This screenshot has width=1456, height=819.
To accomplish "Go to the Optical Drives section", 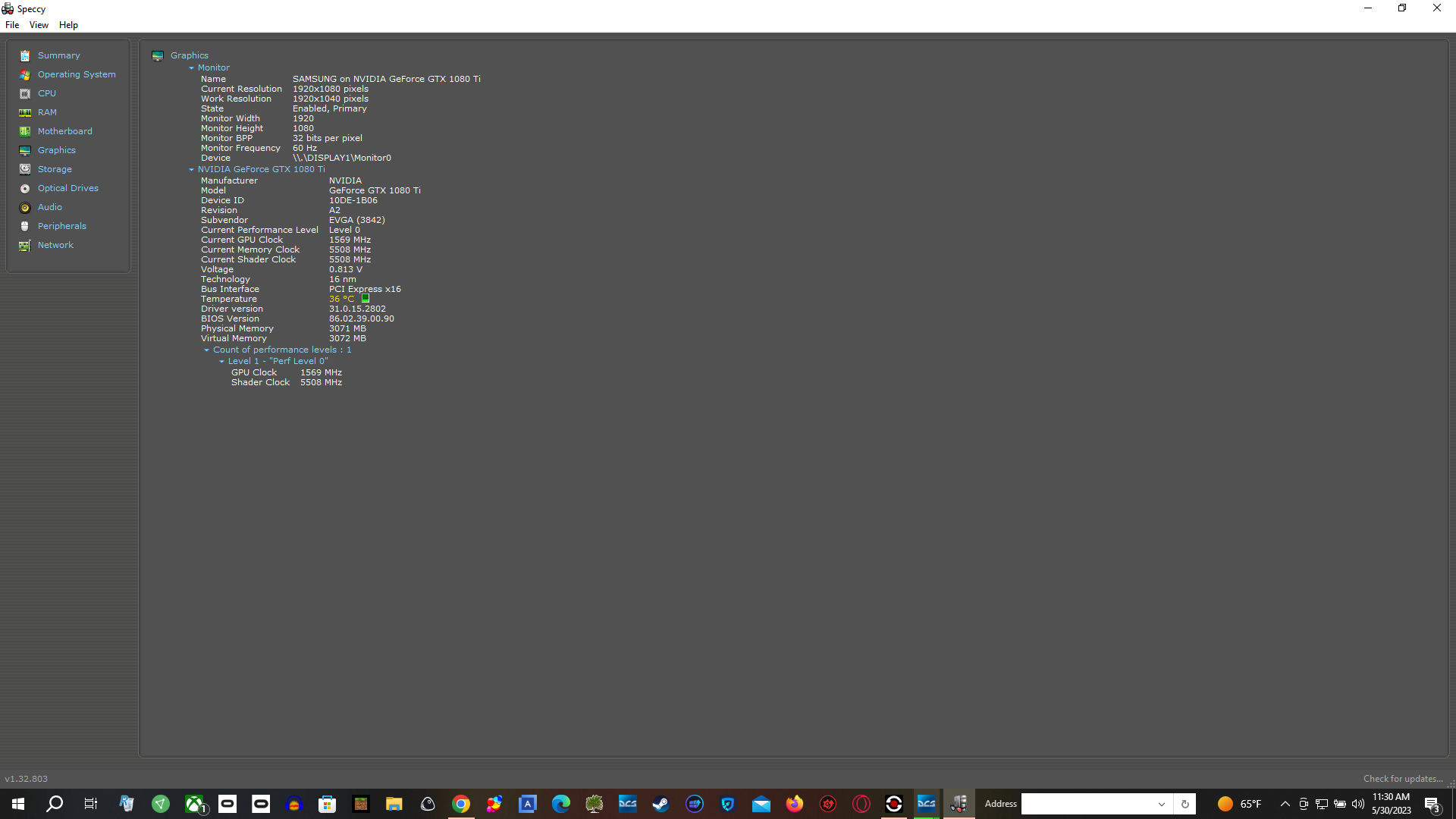I will pos(68,188).
